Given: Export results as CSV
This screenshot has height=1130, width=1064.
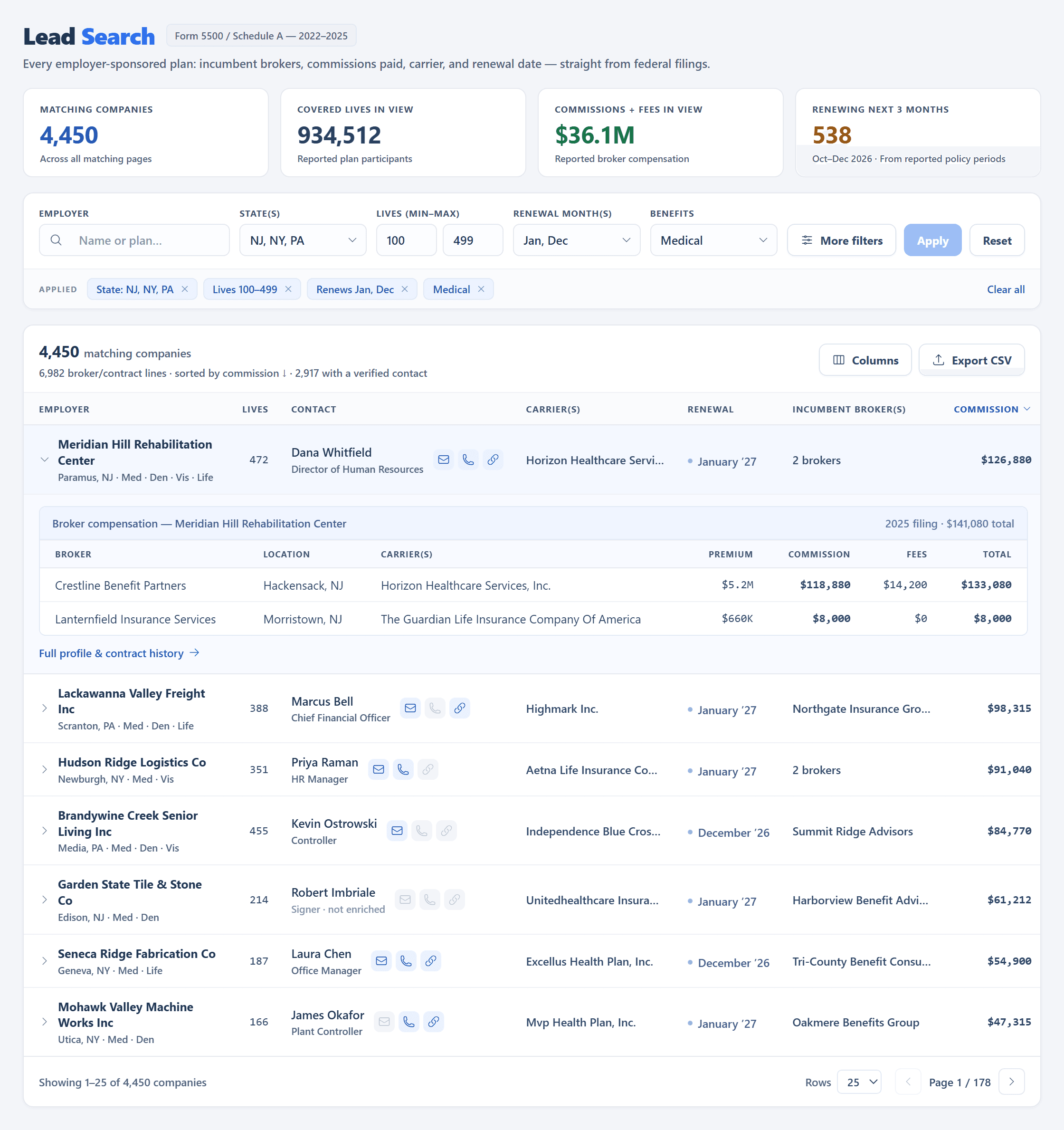Looking at the screenshot, I should [972, 360].
